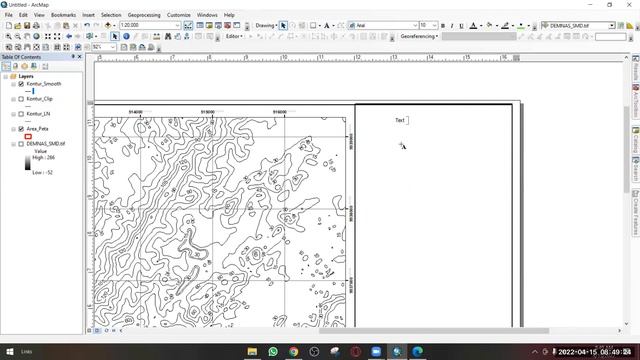Click the layout Zoom Whole Page icon
Screen dimensions: 640x360
point(36,47)
